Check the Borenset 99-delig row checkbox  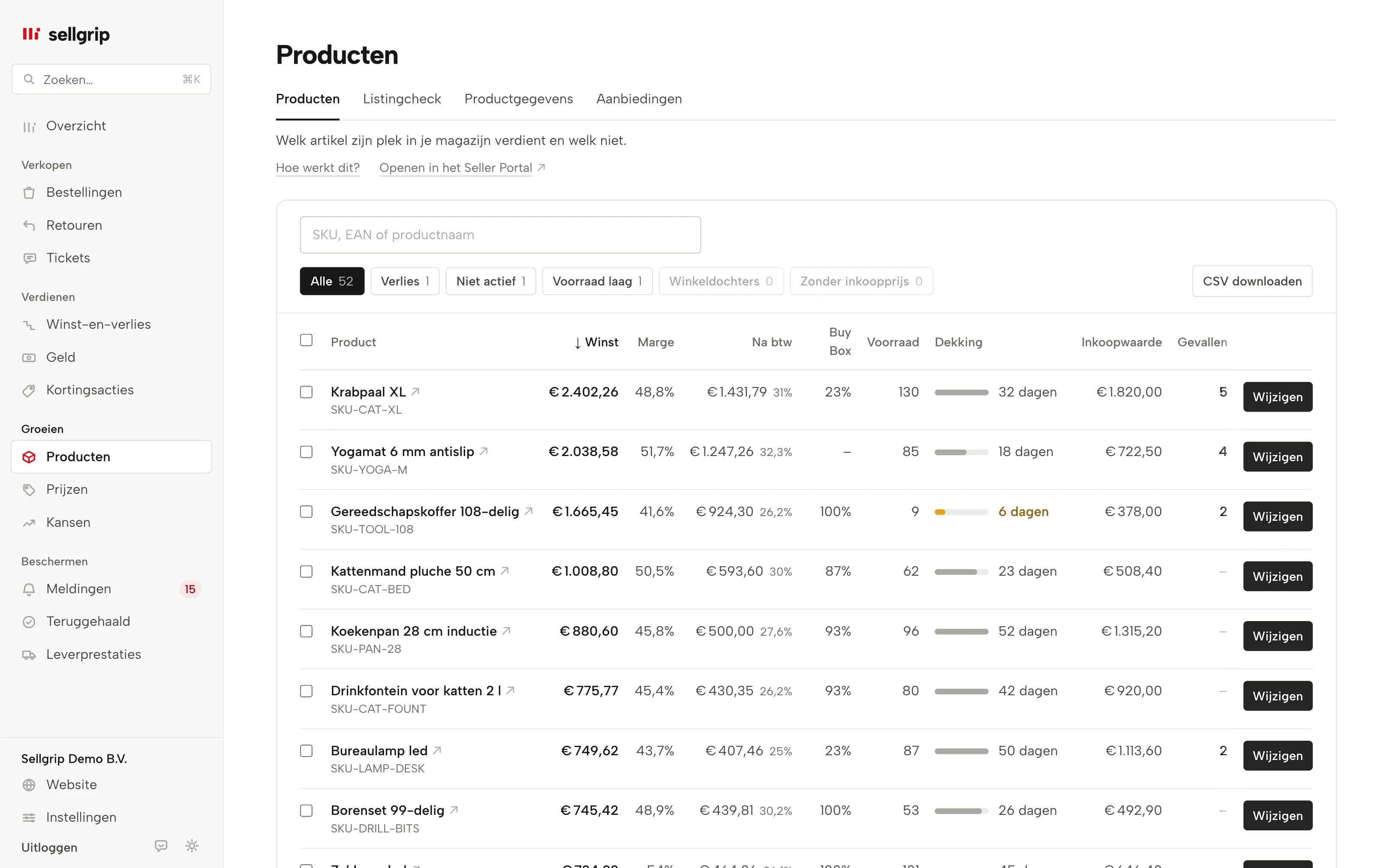pos(307,811)
